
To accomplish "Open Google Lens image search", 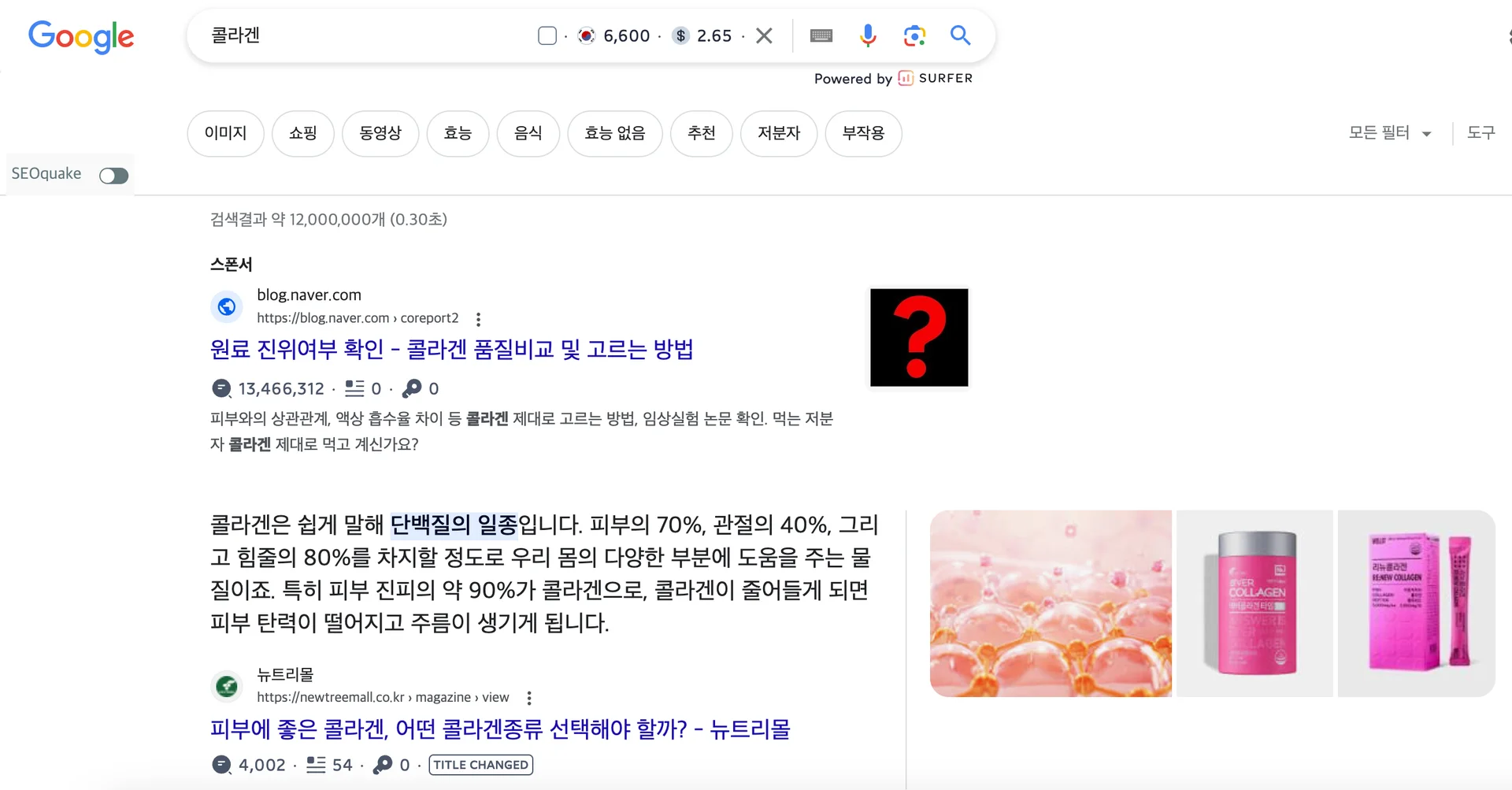I will pyautogui.click(x=913, y=35).
